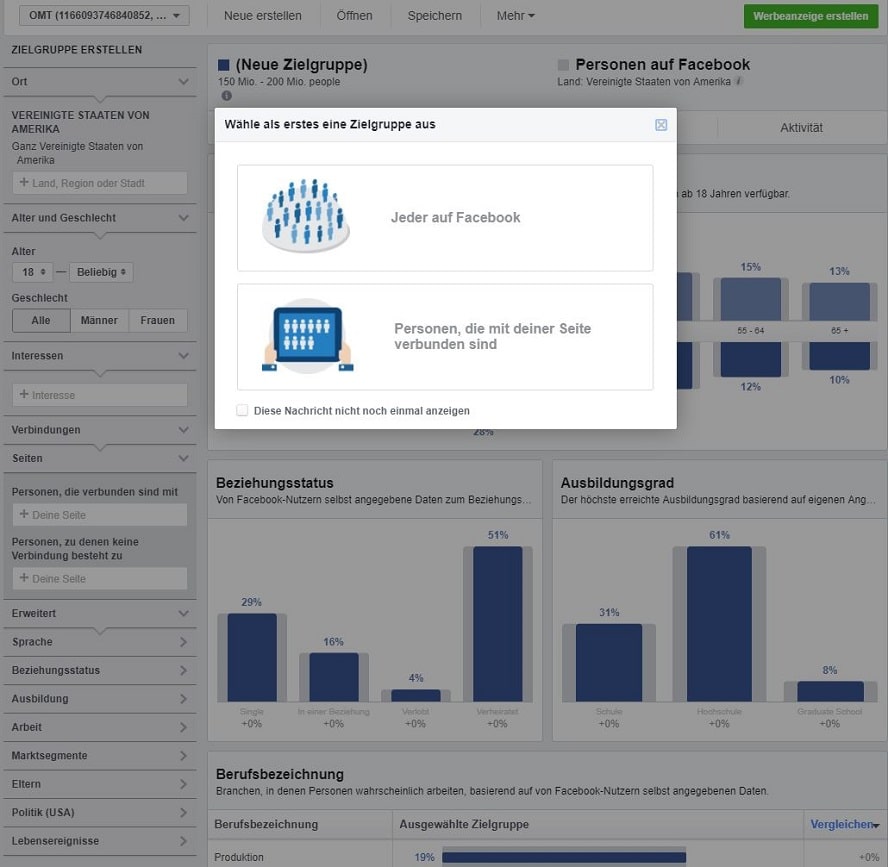The width and height of the screenshot is (888, 867).
Task: Click Speichern in top bar
Action: [435, 16]
